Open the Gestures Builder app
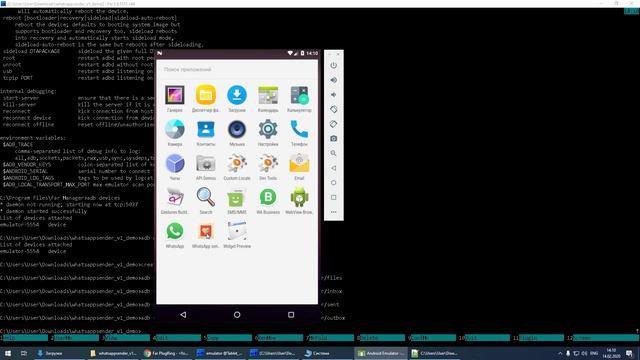Image resolution: width=640 pixels, height=360 pixels. click(x=175, y=198)
